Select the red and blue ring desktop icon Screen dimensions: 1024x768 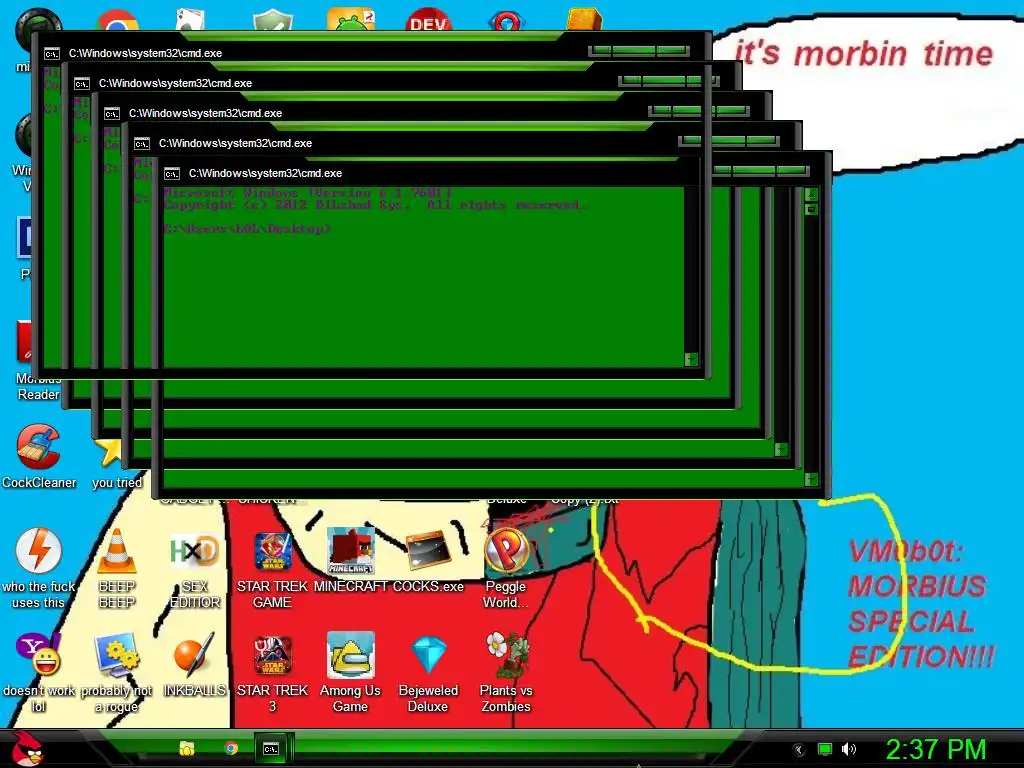tap(506, 20)
